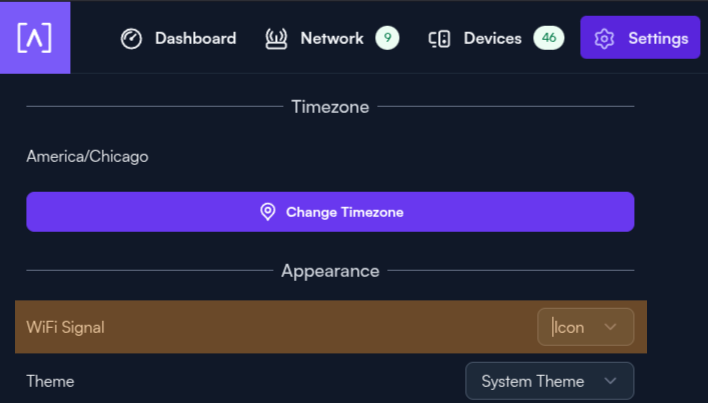The height and width of the screenshot is (403, 708).
Task: Open the System Theme dropdown
Action: tap(550, 381)
